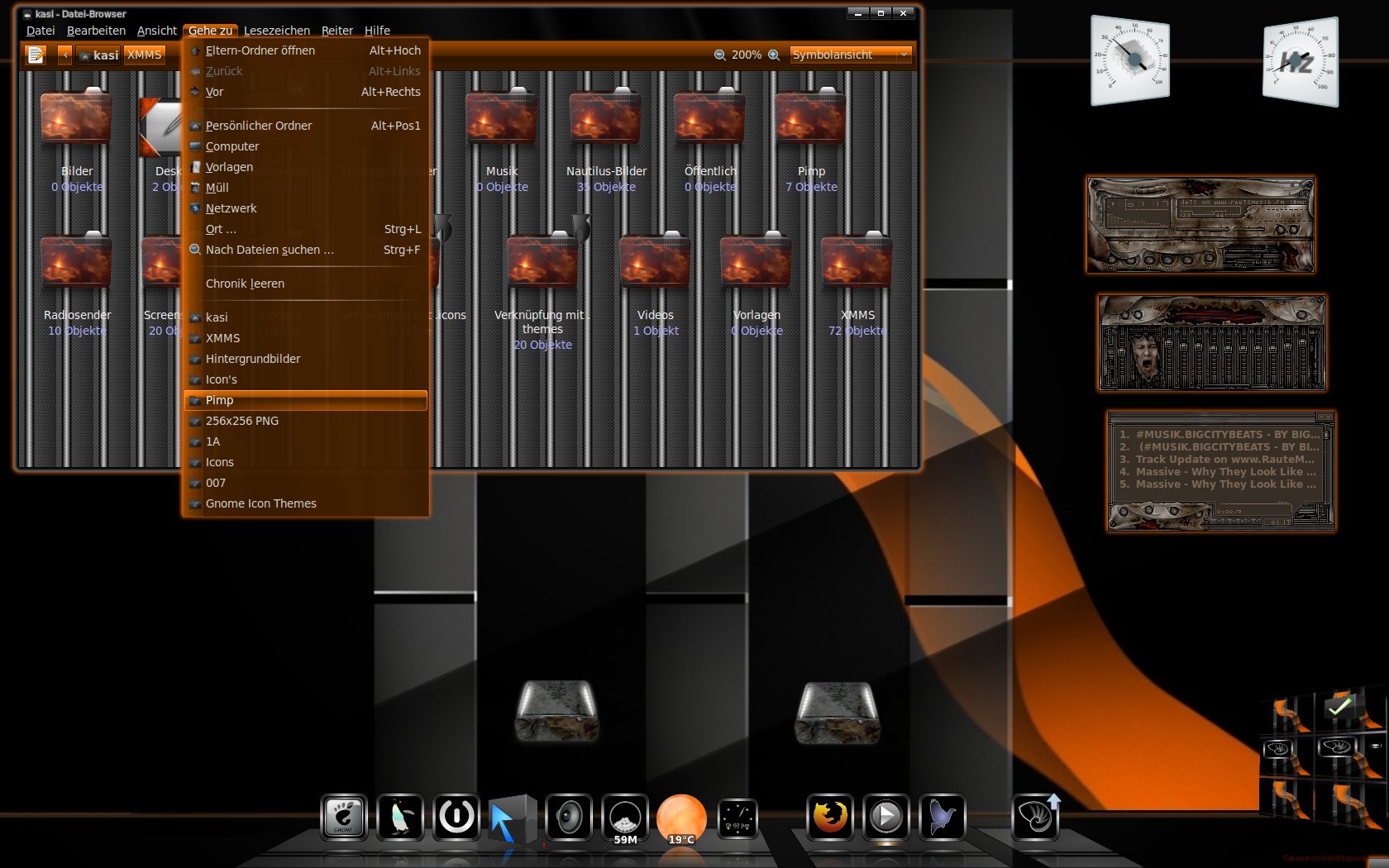Select '256x256 PNG' history entry
Viewport: 1389px width, 868px height.
306,421
